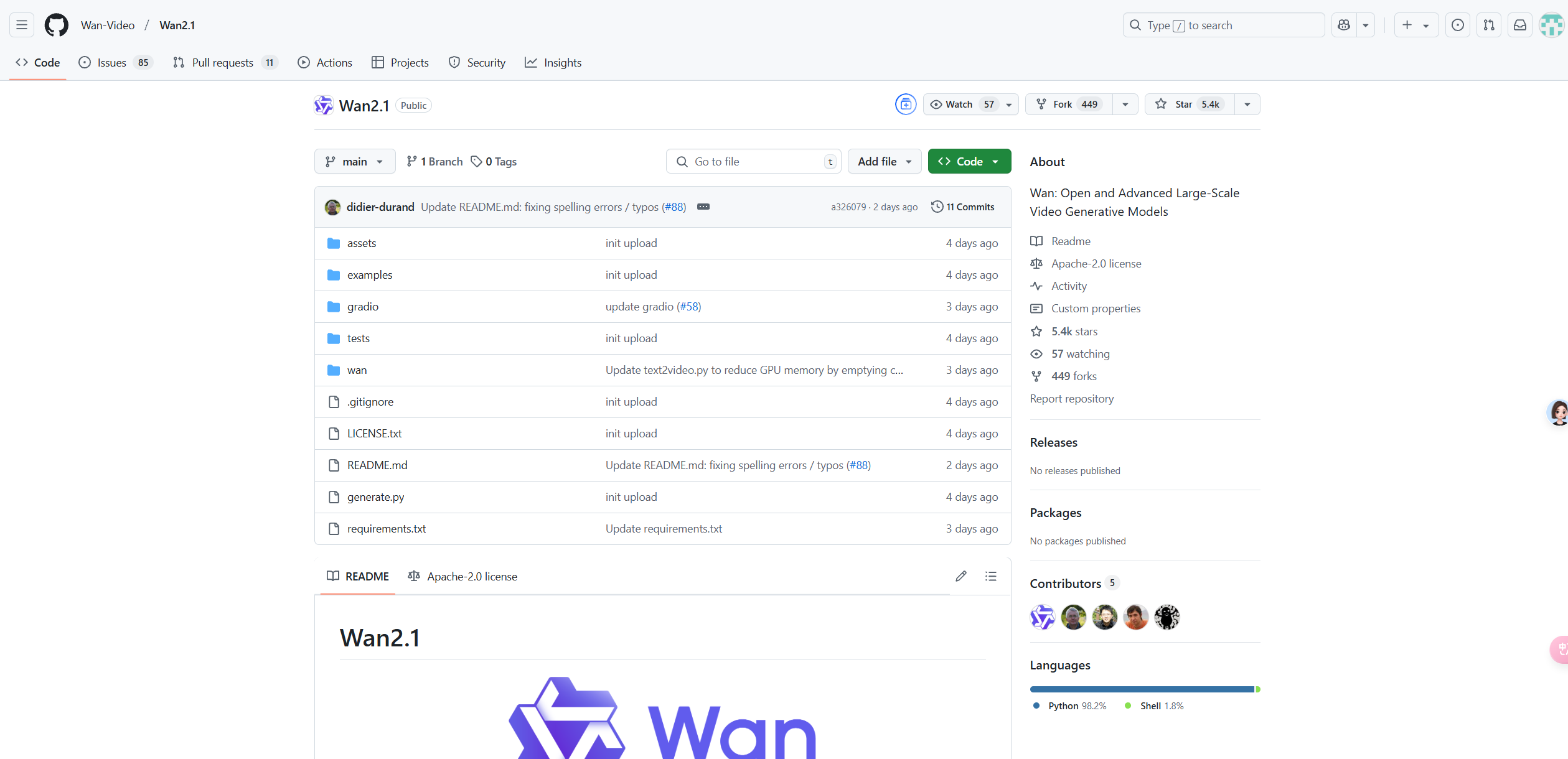Image resolution: width=1568 pixels, height=759 pixels.
Task: Open notifications inbox icon
Action: click(1519, 25)
